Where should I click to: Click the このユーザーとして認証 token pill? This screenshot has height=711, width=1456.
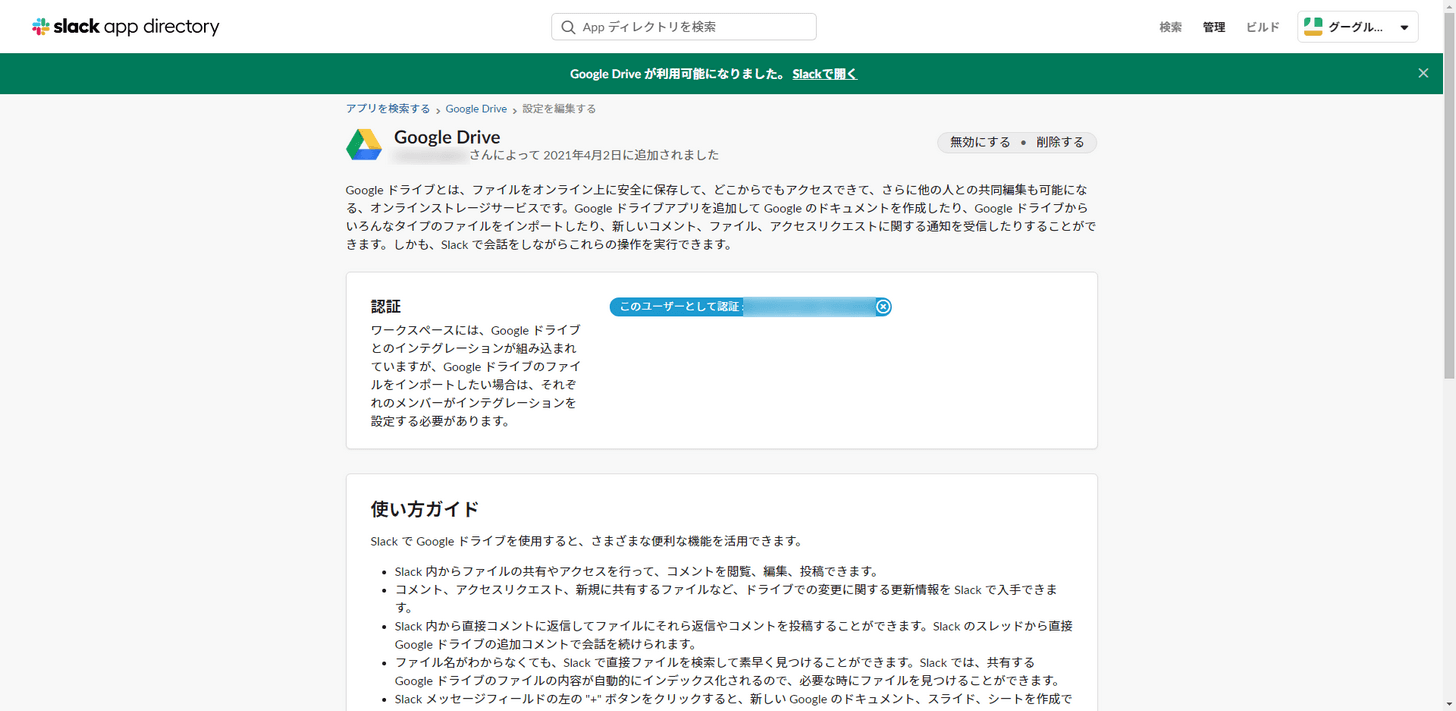click(x=700, y=306)
